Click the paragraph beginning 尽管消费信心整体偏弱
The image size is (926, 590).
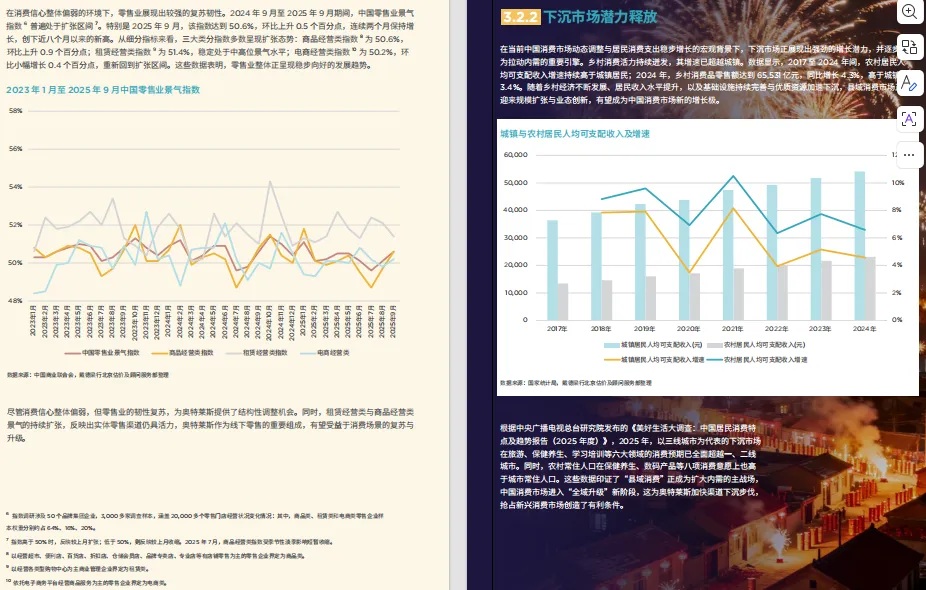(210, 425)
